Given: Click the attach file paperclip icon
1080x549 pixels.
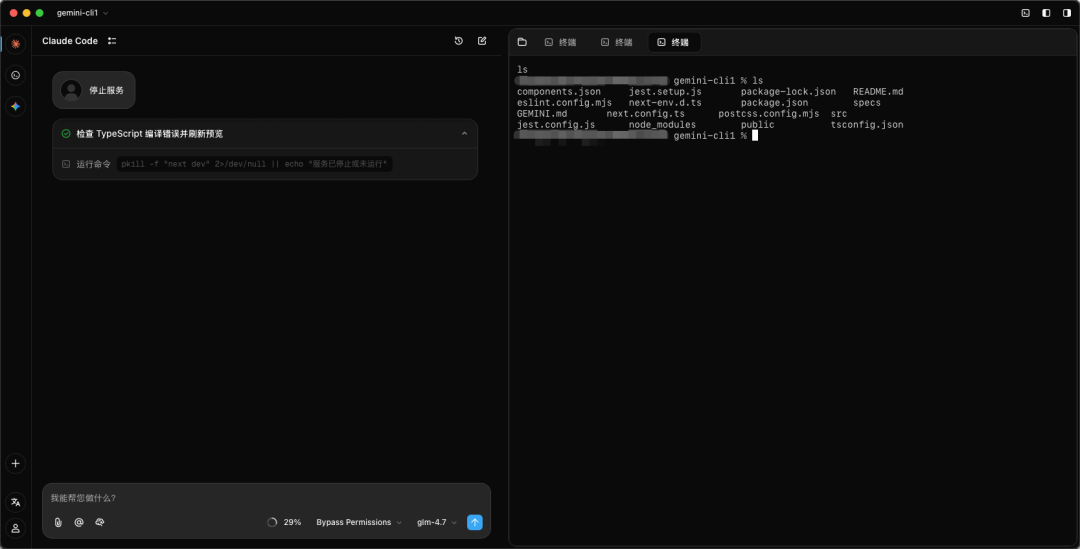Looking at the screenshot, I should coord(58,522).
